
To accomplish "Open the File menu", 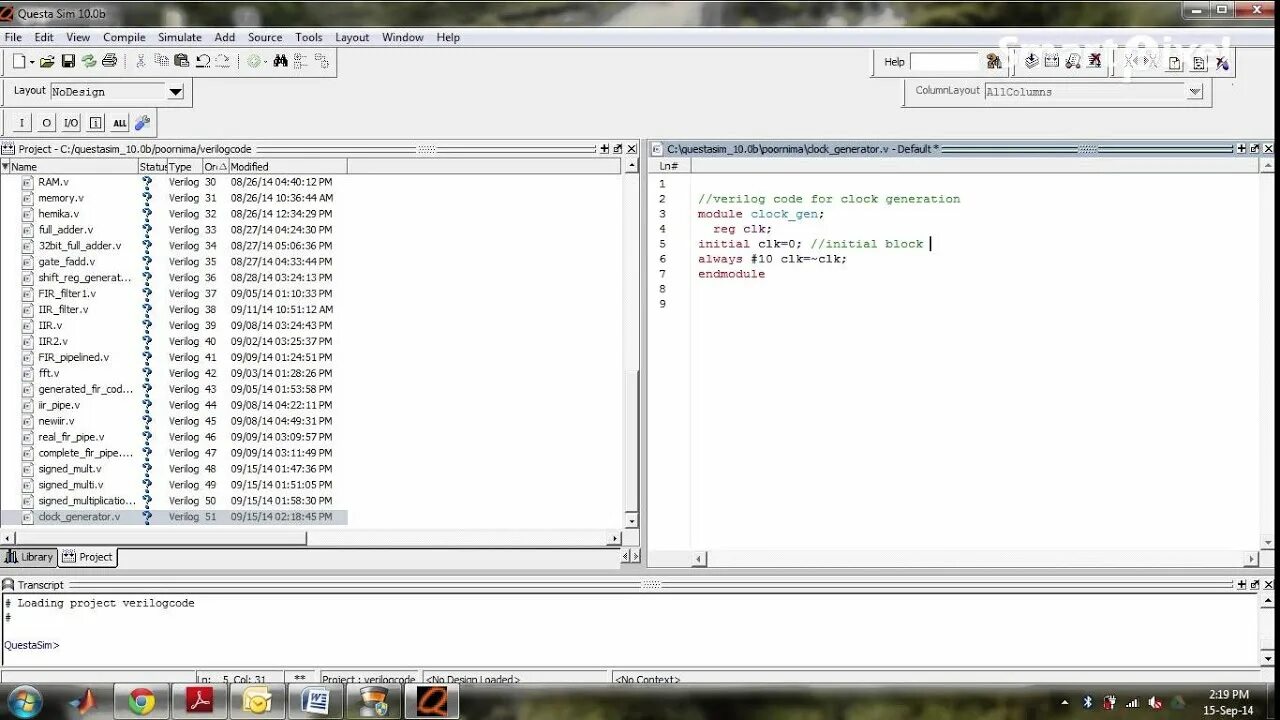I will [13, 37].
